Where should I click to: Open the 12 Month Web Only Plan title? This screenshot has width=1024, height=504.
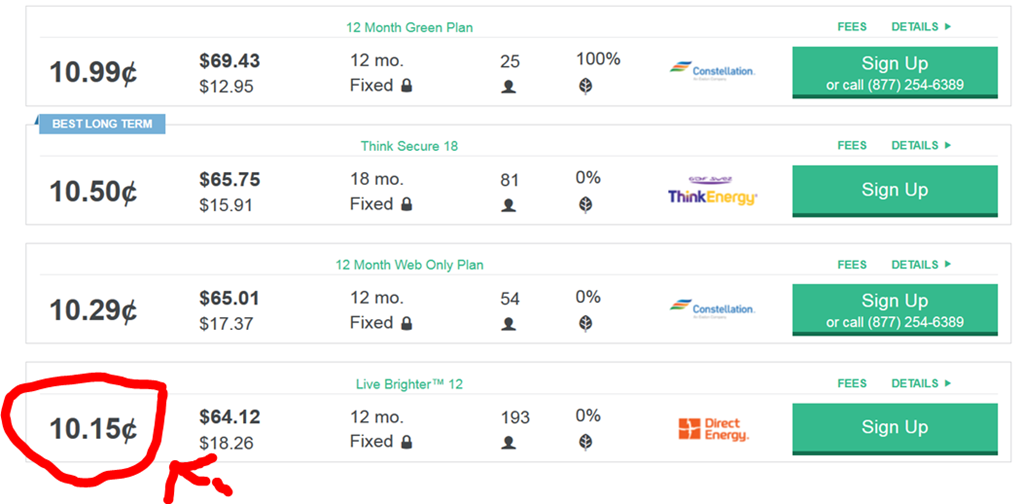[x=409, y=265]
